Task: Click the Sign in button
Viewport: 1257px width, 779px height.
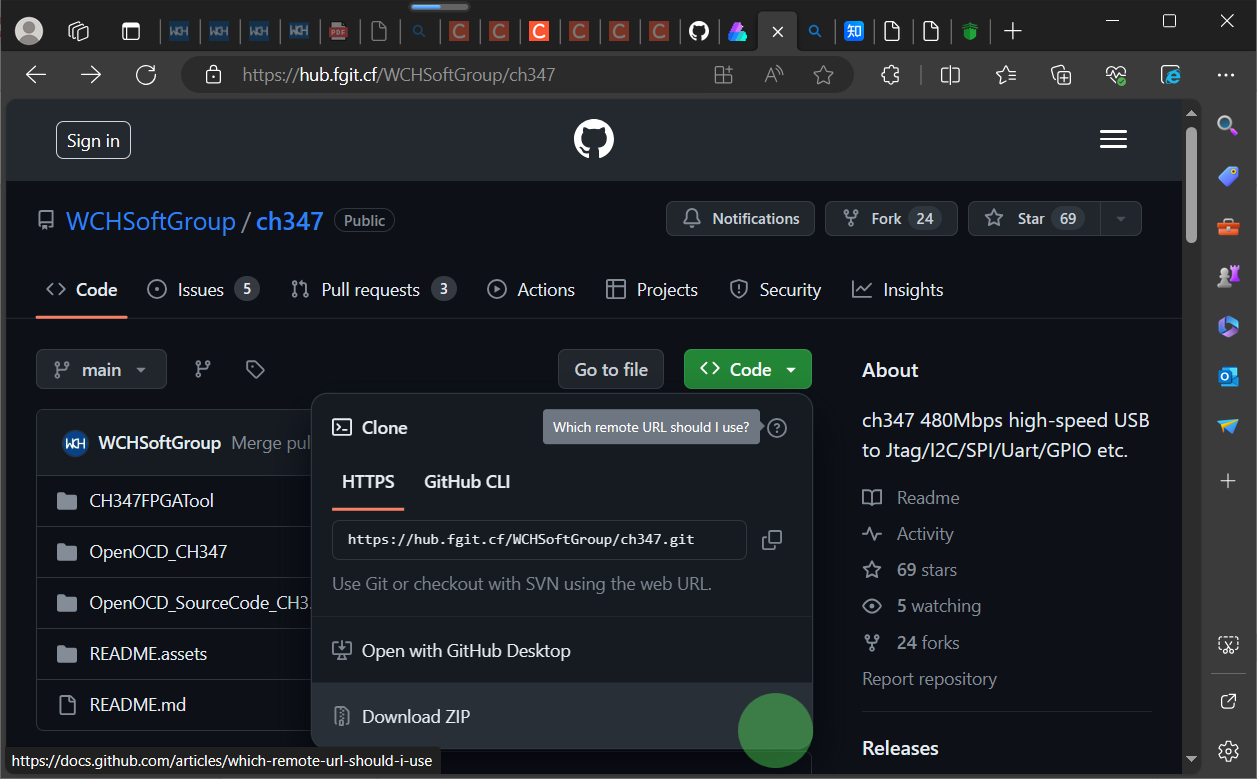Action: (93, 141)
